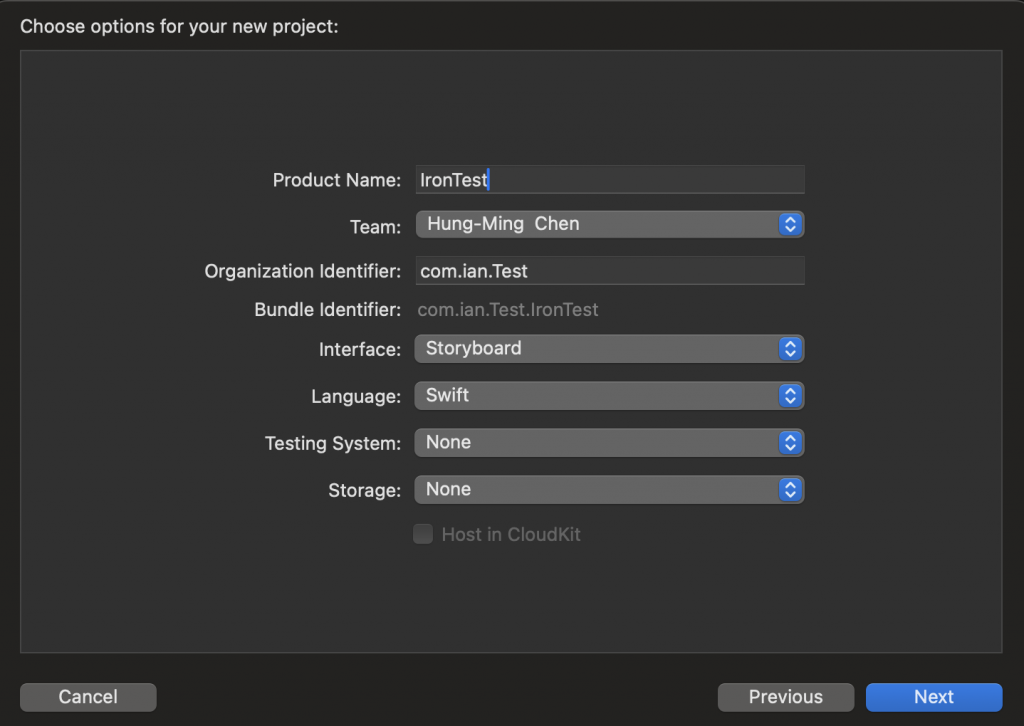Click the blue chevron beside Swift
Viewport: 1024px width, 726px height.
pos(790,396)
